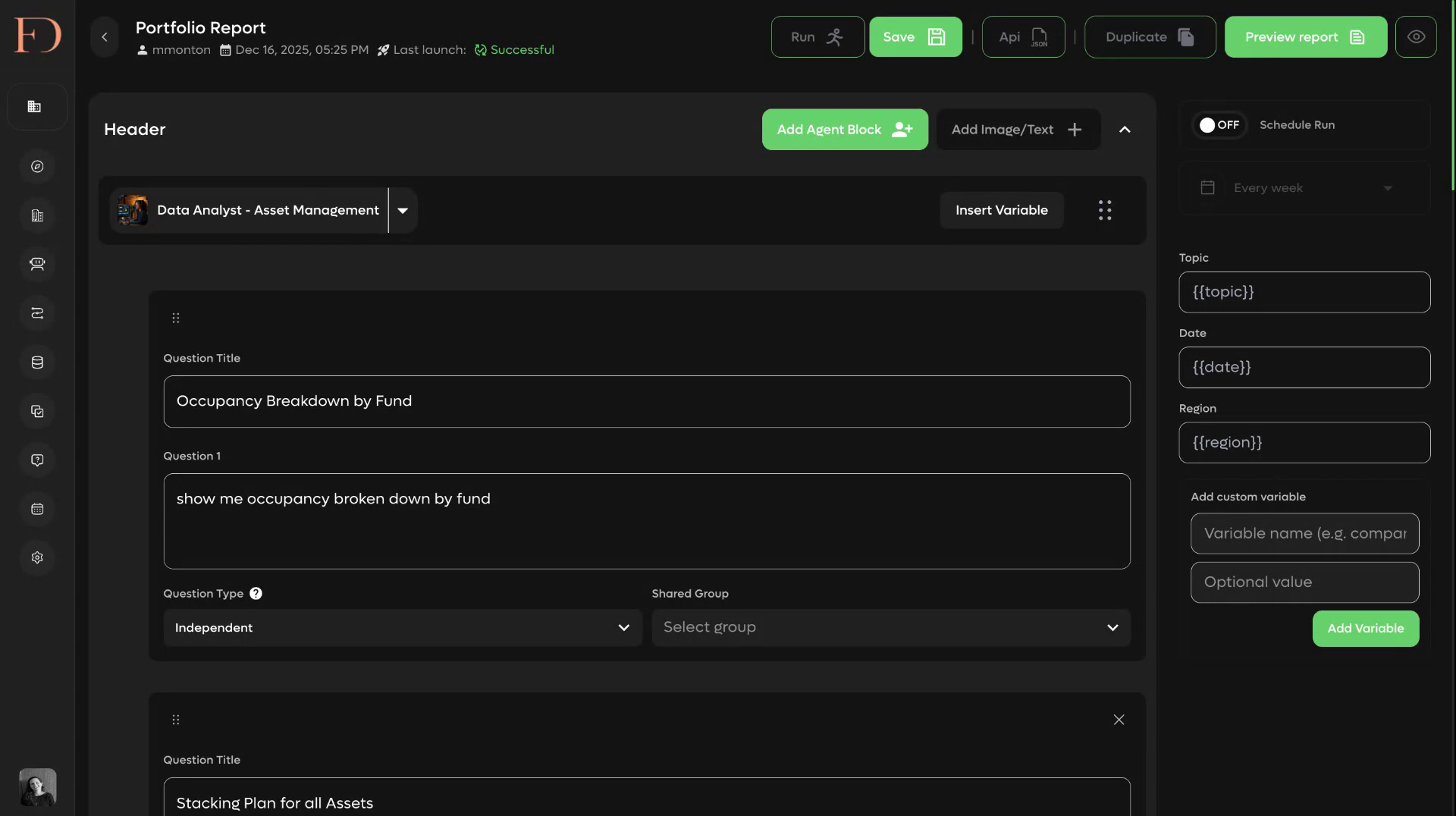Open the six-dot block options menu
Image resolution: width=1456 pixels, height=816 pixels.
pyautogui.click(x=1105, y=210)
